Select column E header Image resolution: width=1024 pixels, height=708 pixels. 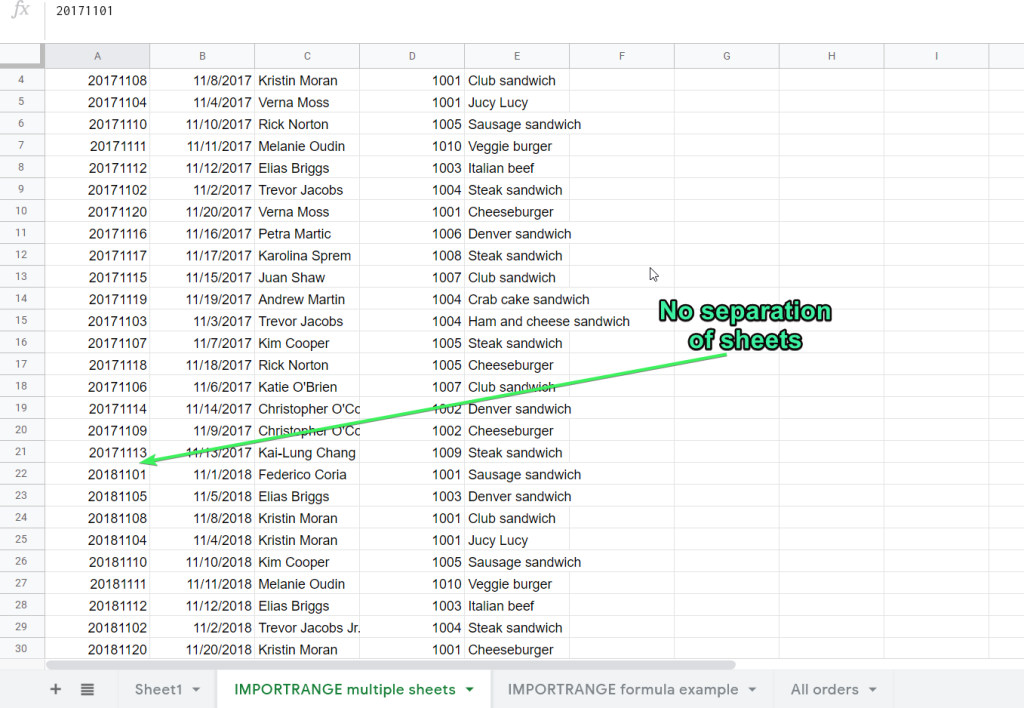(516, 56)
